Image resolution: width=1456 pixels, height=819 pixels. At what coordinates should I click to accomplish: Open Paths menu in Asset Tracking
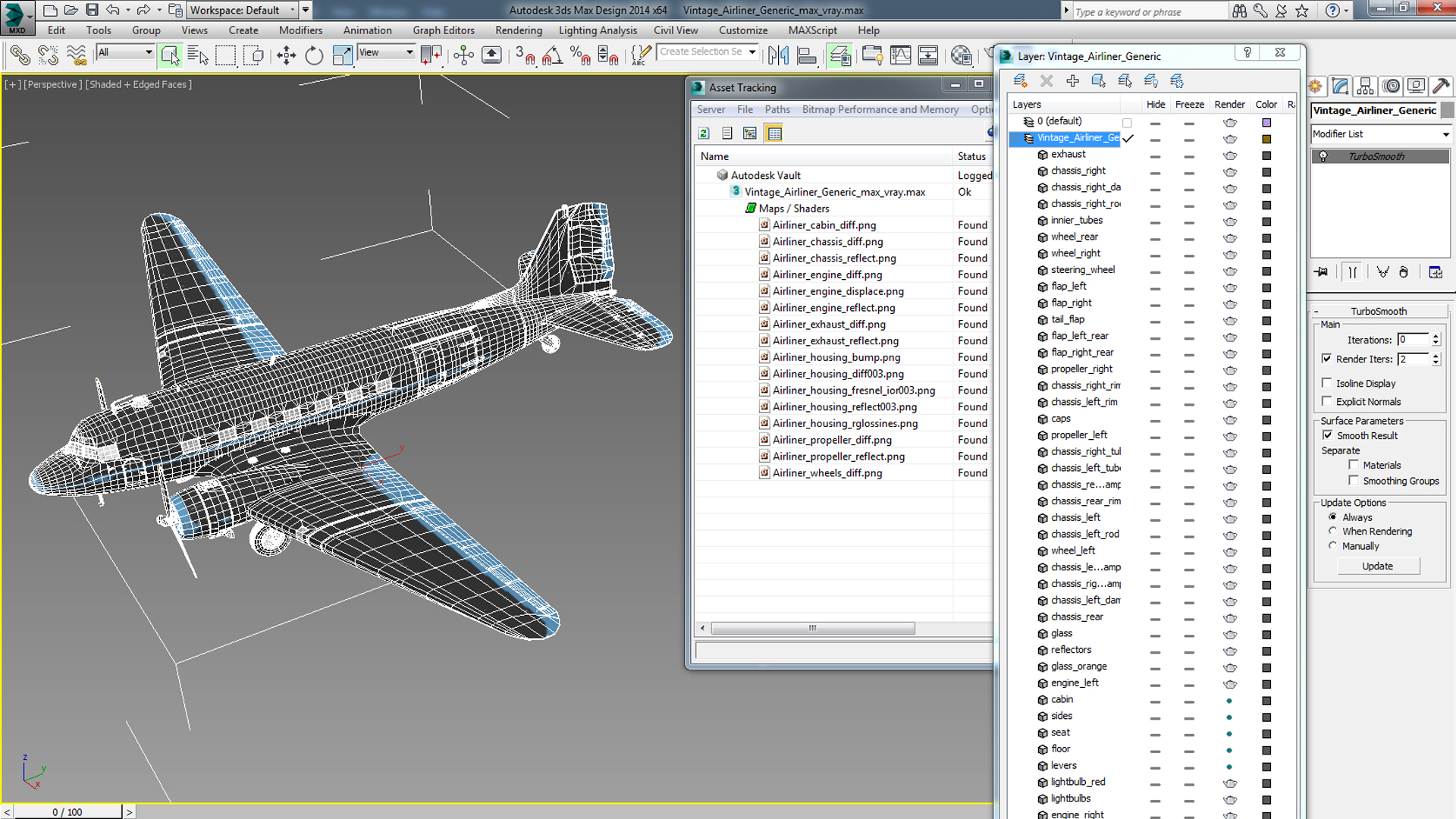(x=777, y=109)
